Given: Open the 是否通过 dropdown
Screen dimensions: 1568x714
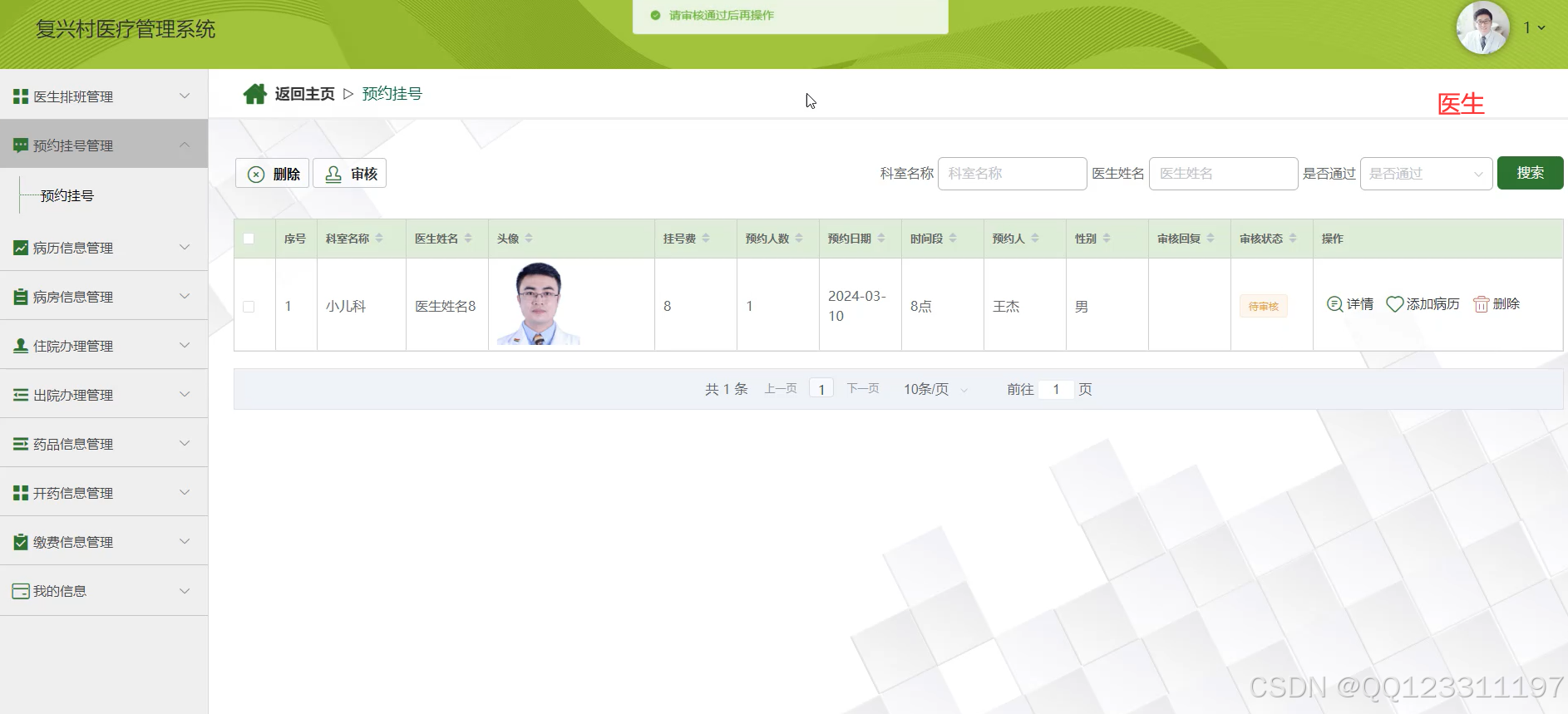Looking at the screenshot, I should pyautogui.click(x=1426, y=174).
